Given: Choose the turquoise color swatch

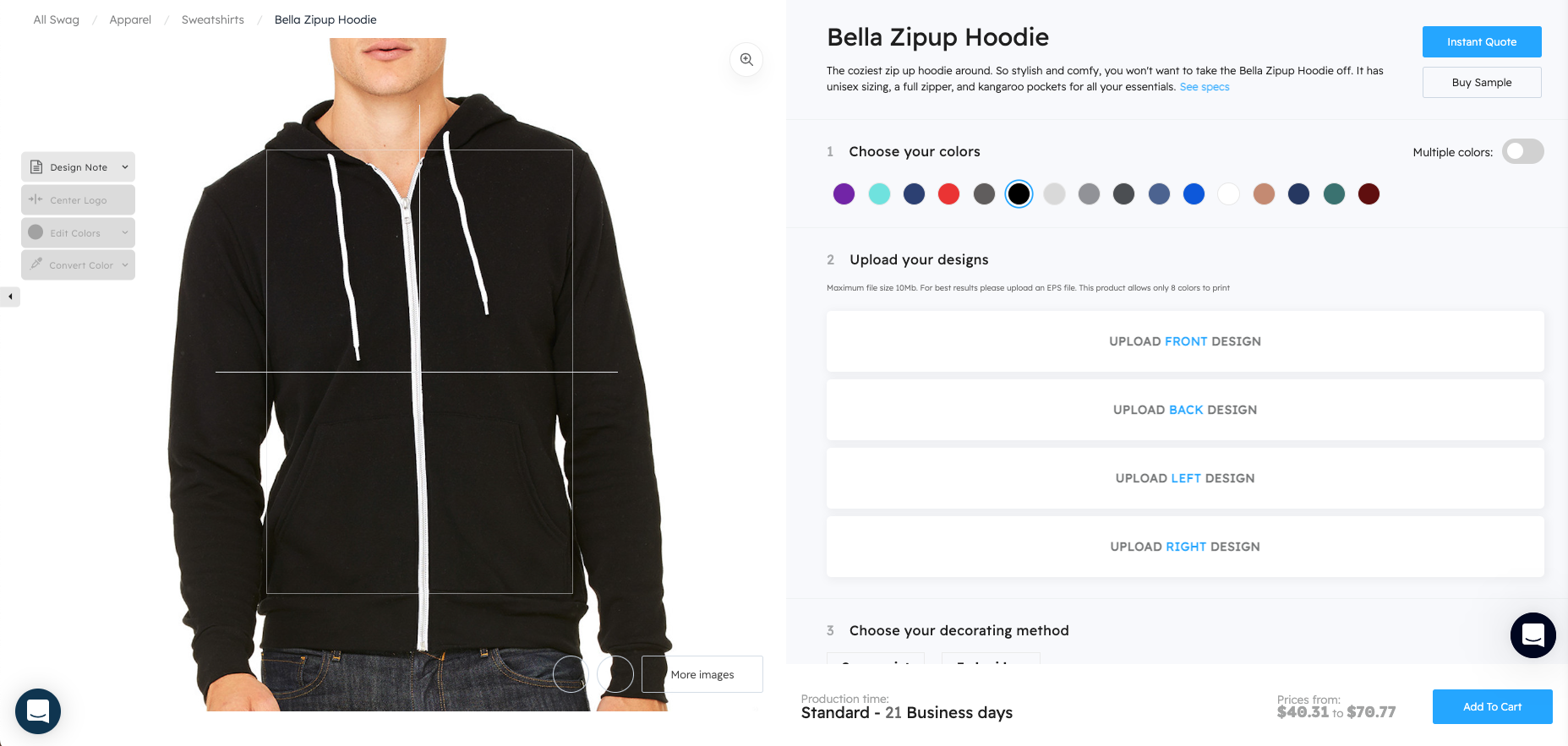Looking at the screenshot, I should point(879,194).
